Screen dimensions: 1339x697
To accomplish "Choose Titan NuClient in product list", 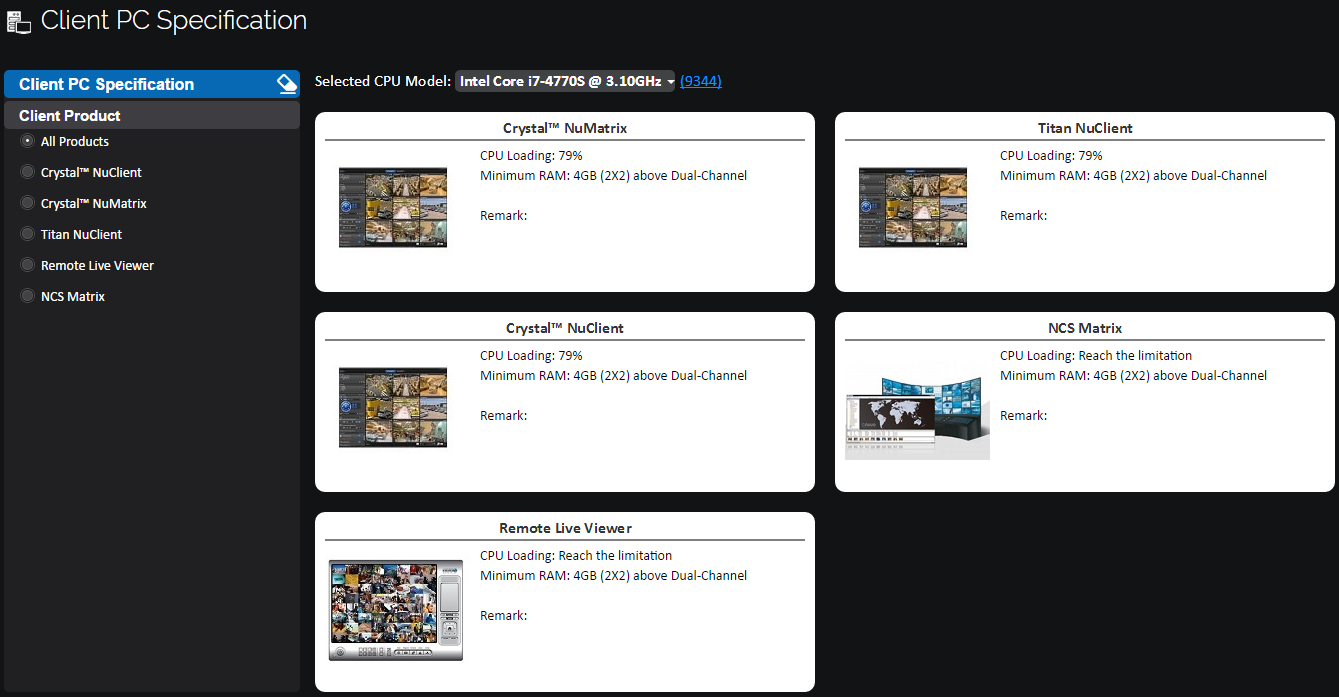I will [x=28, y=234].
